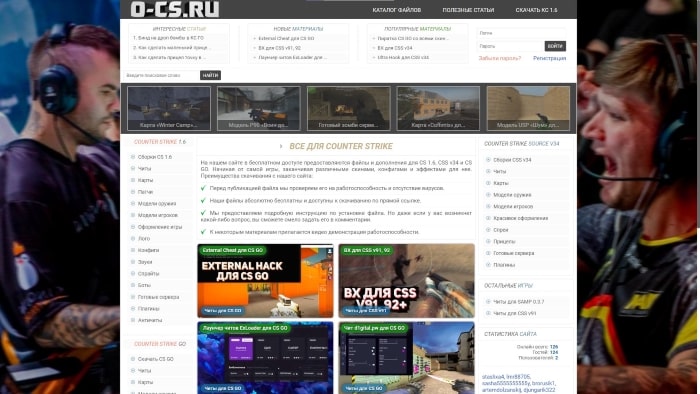Open Лаунчер читов ExLoader для CS GO card
Image resolution: width=700 pixels, height=394 pixels.
click(x=265, y=358)
